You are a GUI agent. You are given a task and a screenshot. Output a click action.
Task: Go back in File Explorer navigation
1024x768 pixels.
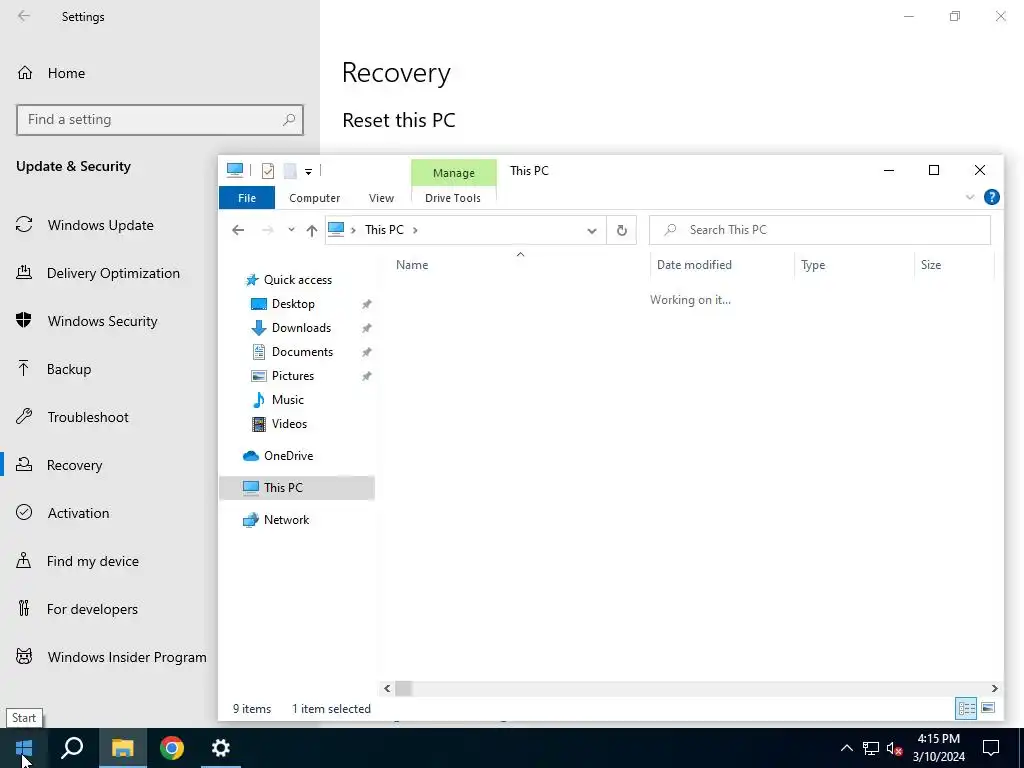point(238,230)
